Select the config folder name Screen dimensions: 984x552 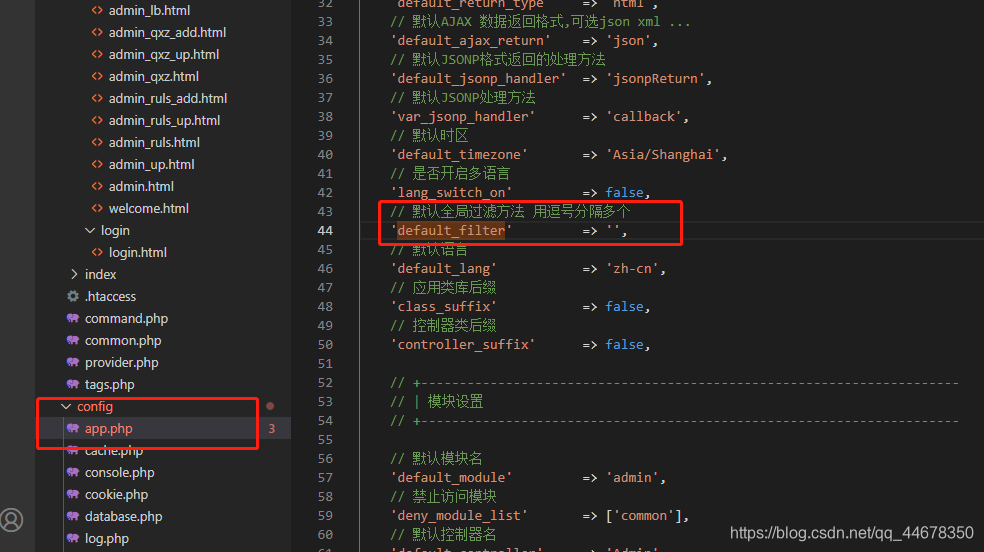(x=95, y=406)
